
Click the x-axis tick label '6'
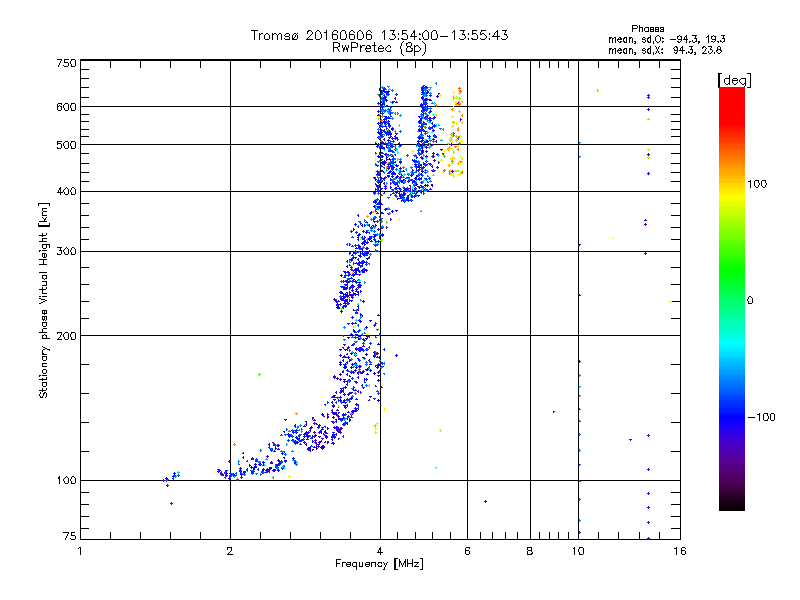[467, 551]
